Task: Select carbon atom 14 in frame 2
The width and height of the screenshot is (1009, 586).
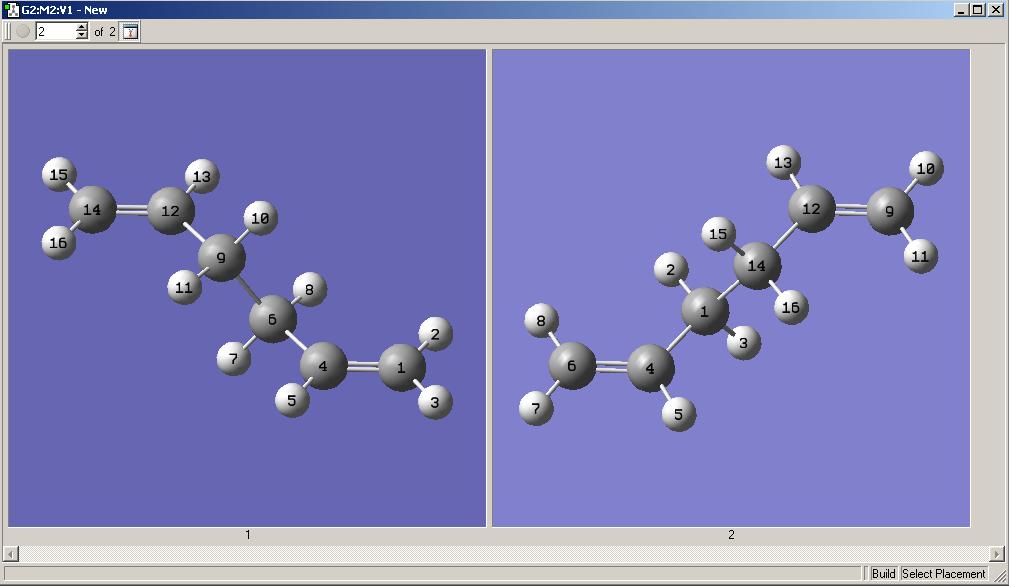Action: coord(757,265)
